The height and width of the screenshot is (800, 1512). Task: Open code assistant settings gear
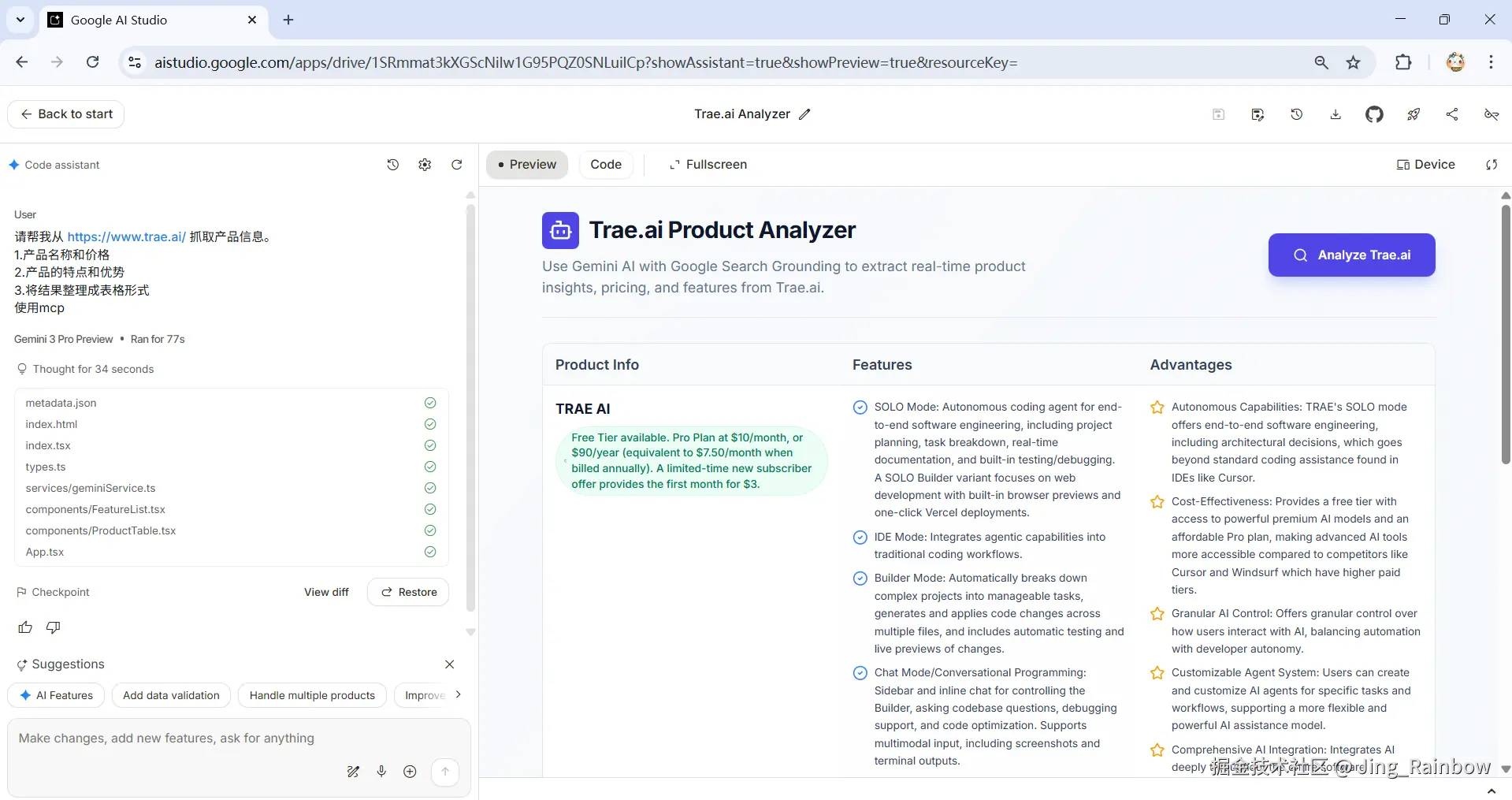coord(425,165)
